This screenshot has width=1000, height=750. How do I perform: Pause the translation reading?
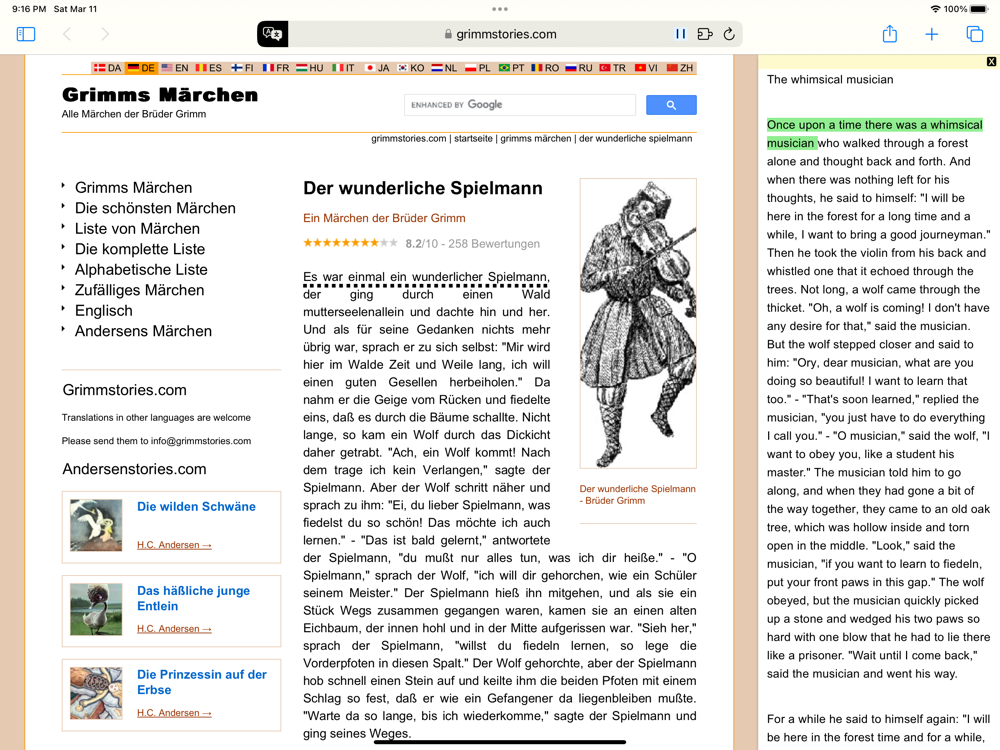(x=680, y=34)
